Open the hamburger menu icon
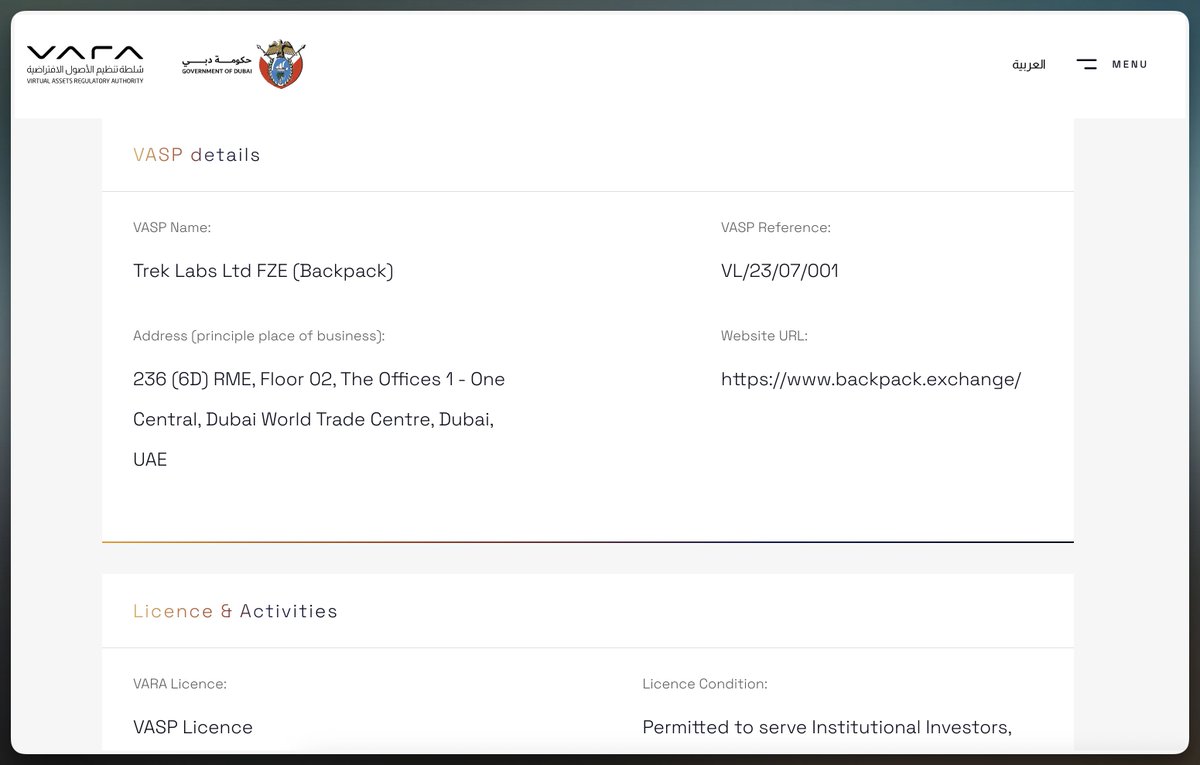The width and height of the screenshot is (1200, 765). [1087, 64]
